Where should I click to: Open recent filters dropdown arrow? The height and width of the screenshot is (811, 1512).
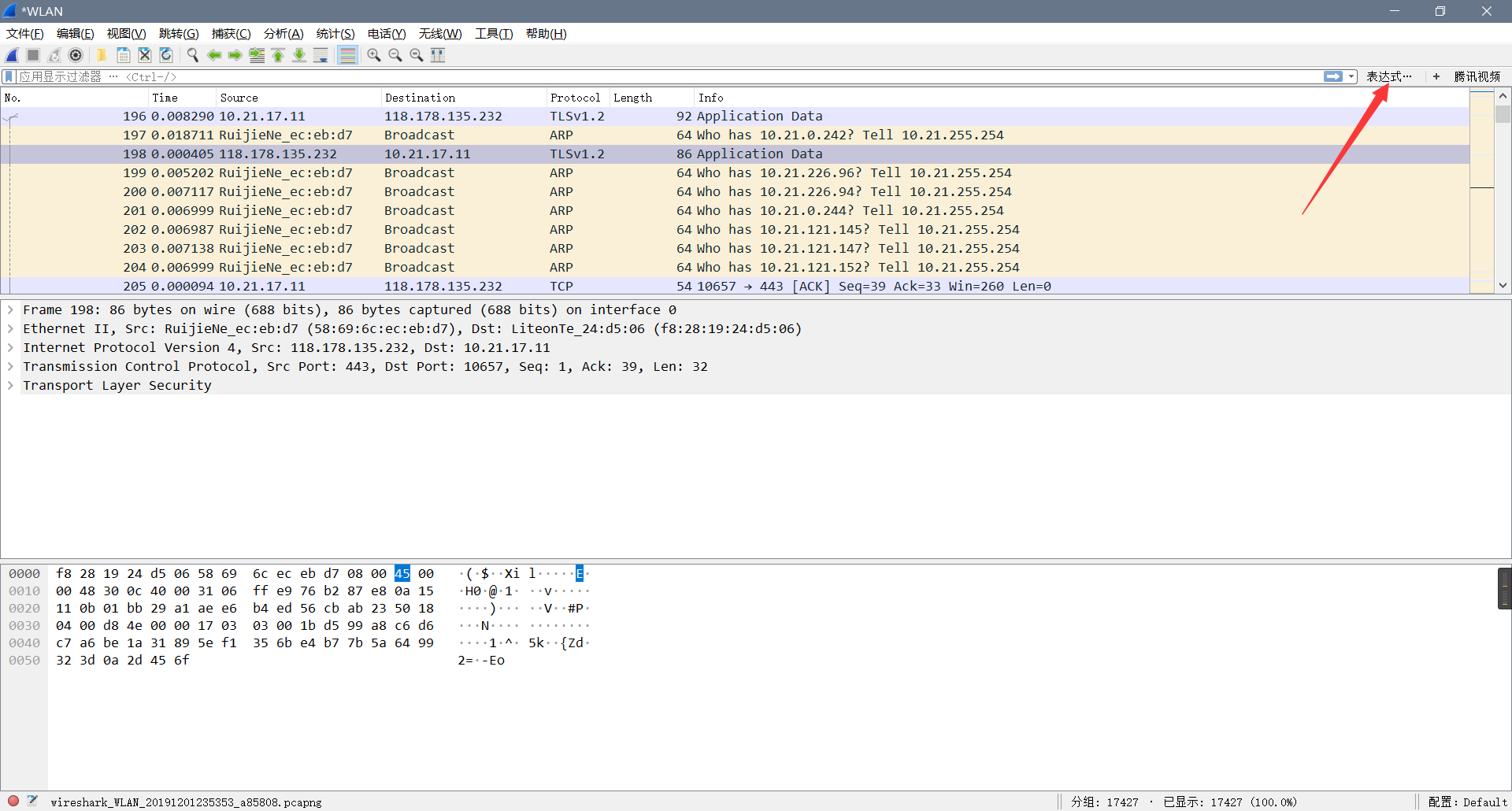tap(1351, 76)
